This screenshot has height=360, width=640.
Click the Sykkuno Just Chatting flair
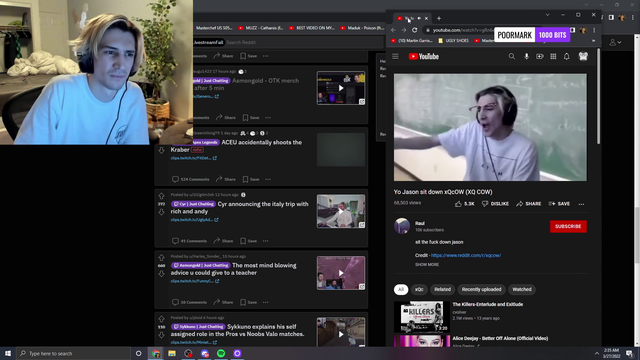[x=198, y=327]
